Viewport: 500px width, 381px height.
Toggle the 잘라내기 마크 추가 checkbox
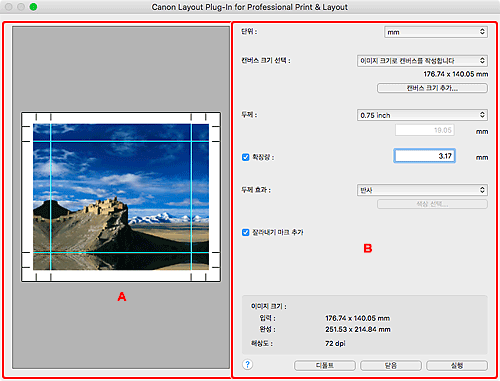pyautogui.click(x=246, y=232)
